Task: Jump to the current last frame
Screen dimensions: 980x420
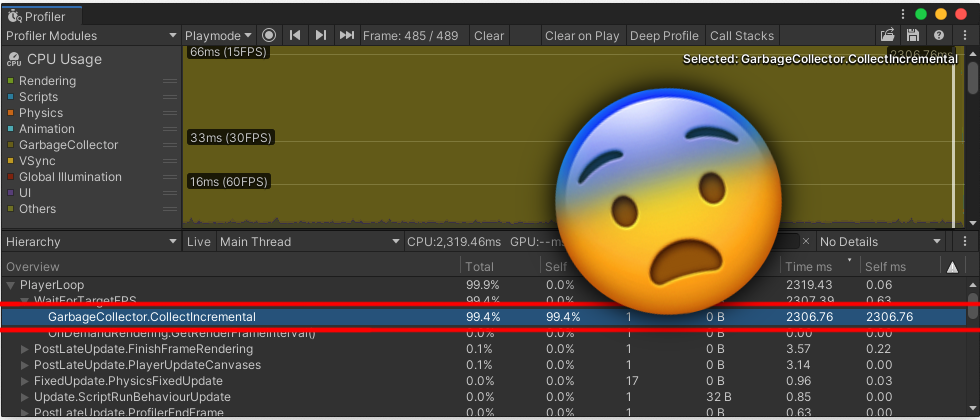Action: (x=347, y=36)
